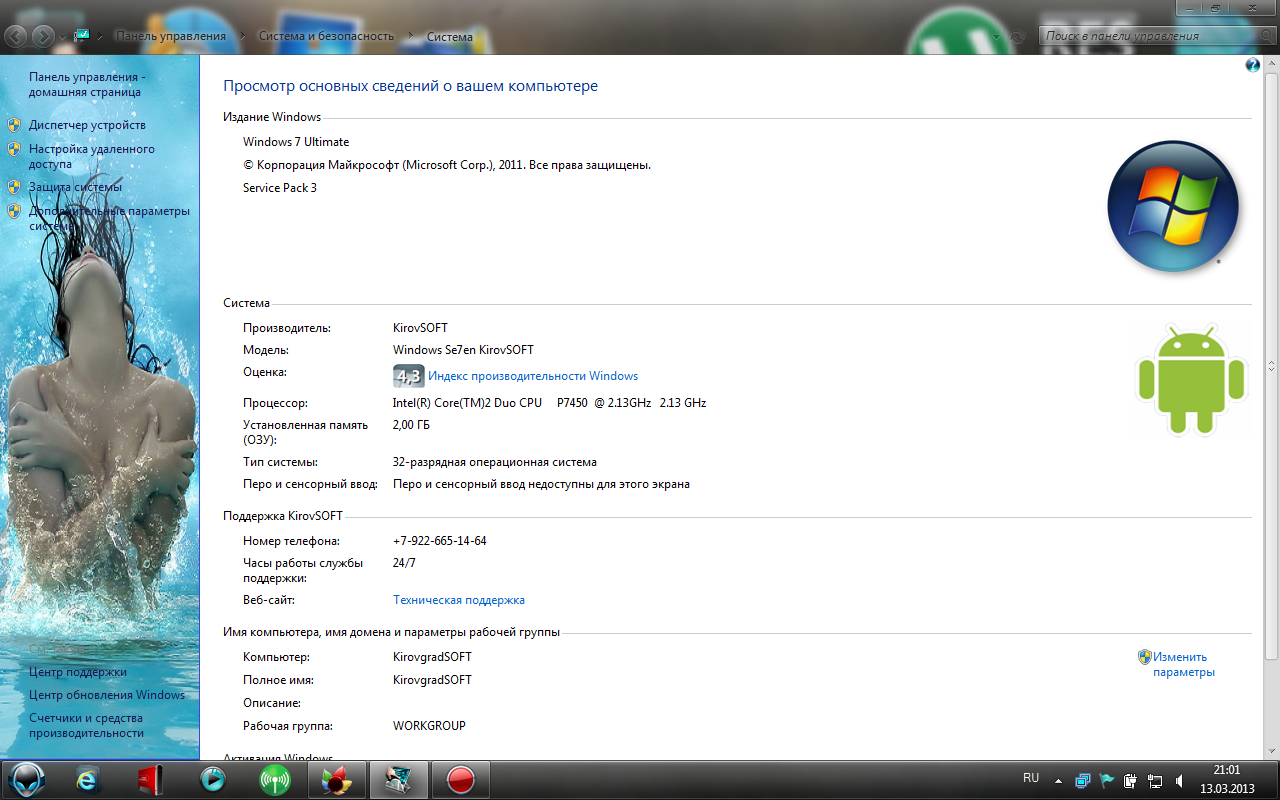Click the blue double-monitor tray icon
The image size is (1280, 800).
click(1083, 780)
